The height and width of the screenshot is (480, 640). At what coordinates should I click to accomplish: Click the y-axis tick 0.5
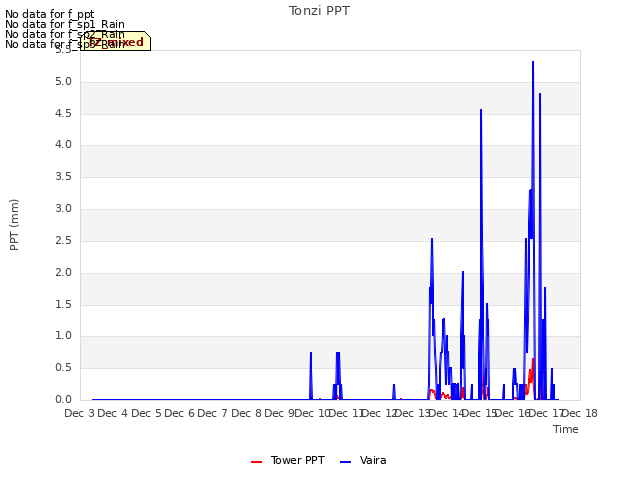click(x=63, y=368)
